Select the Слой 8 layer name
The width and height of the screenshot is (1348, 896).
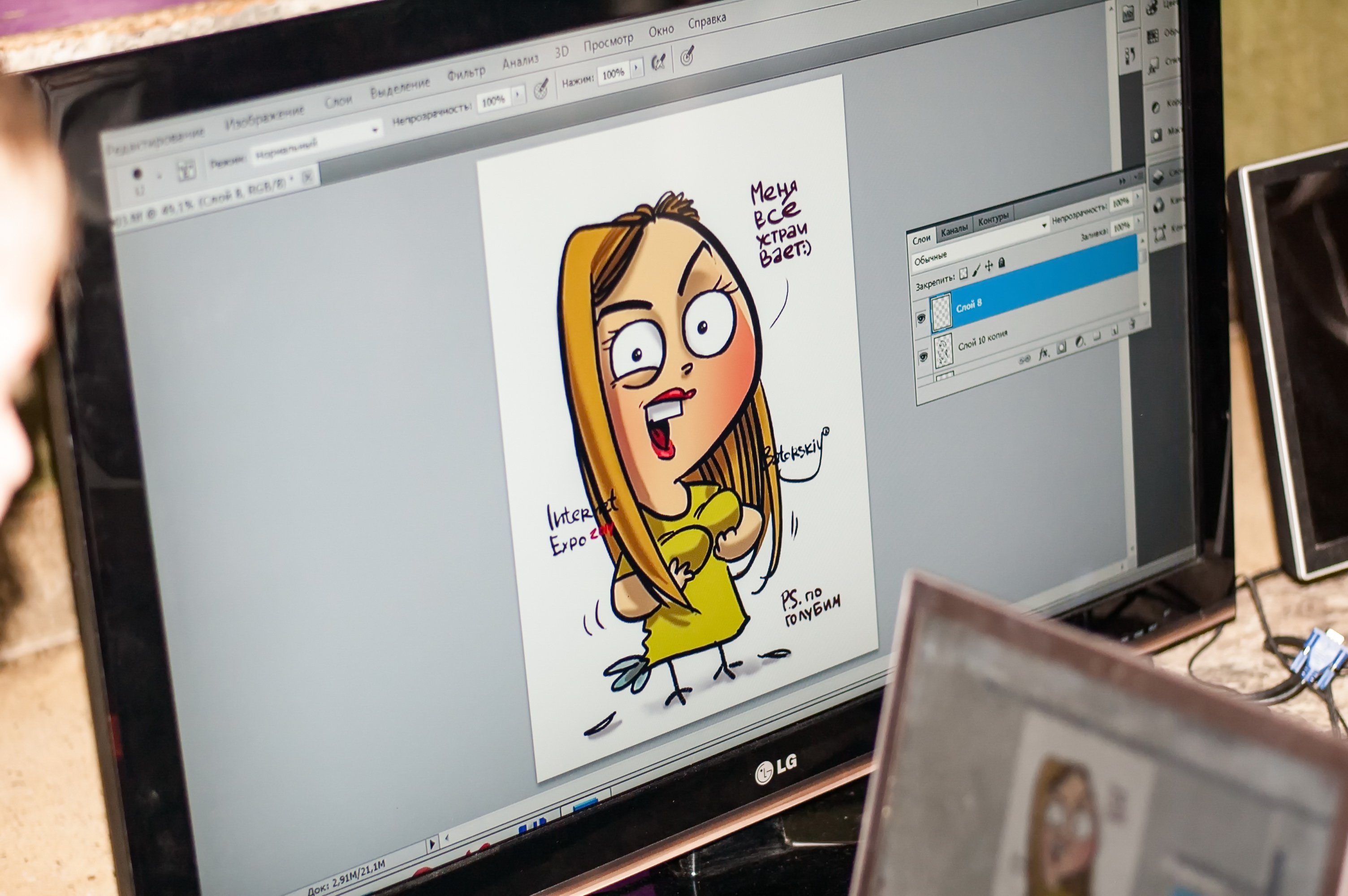968,306
